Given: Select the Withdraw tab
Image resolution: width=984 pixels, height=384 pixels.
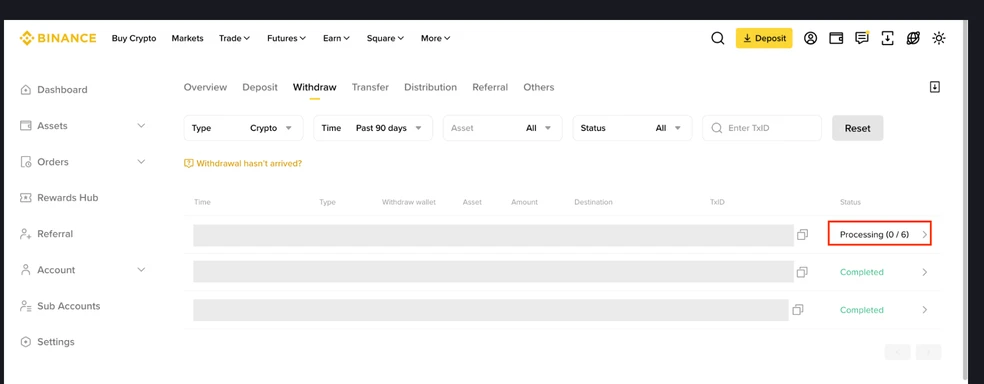Looking at the screenshot, I should pyautogui.click(x=314, y=87).
